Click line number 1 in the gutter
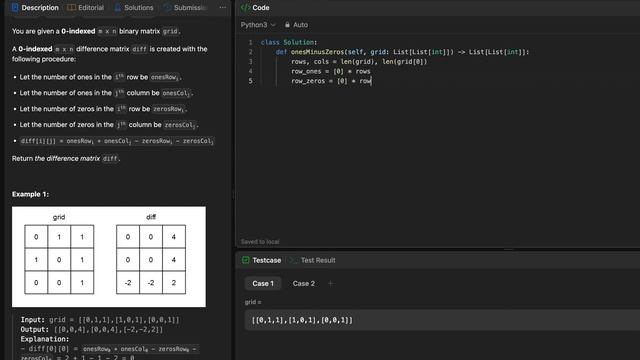The width and height of the screenshot is (640, 360). click(250, 42)
